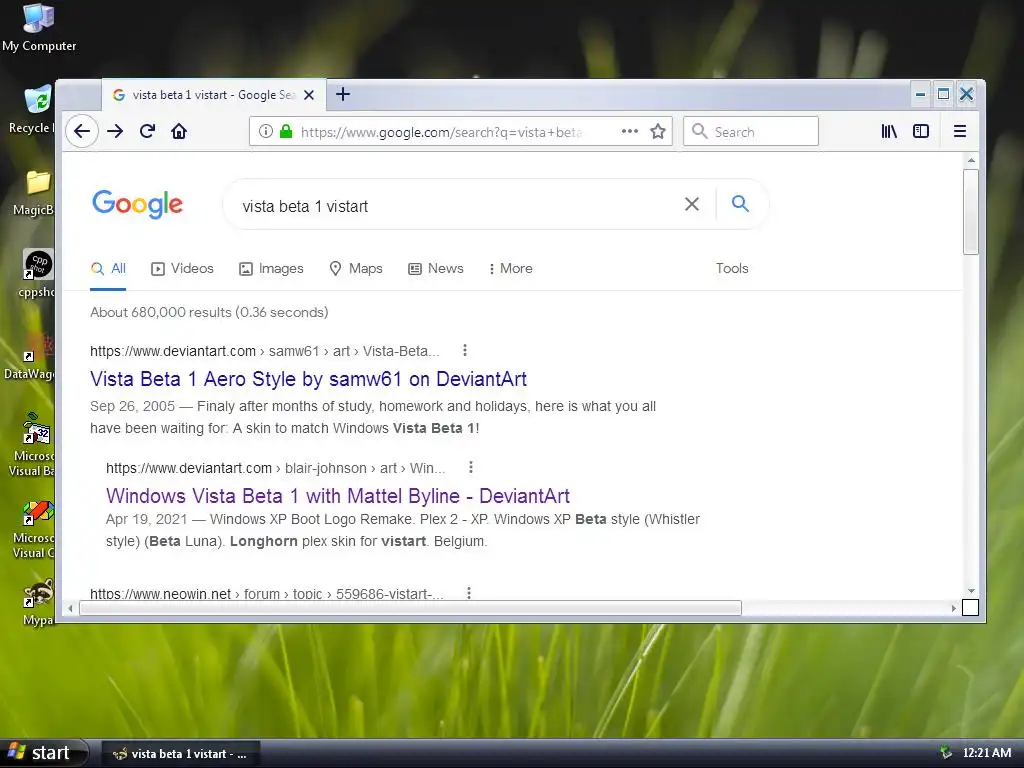The width and height of the screenshot is (1024, 768).
Task: Open Vista Beta 1 Aero Style link
Action: pos(308,379)
